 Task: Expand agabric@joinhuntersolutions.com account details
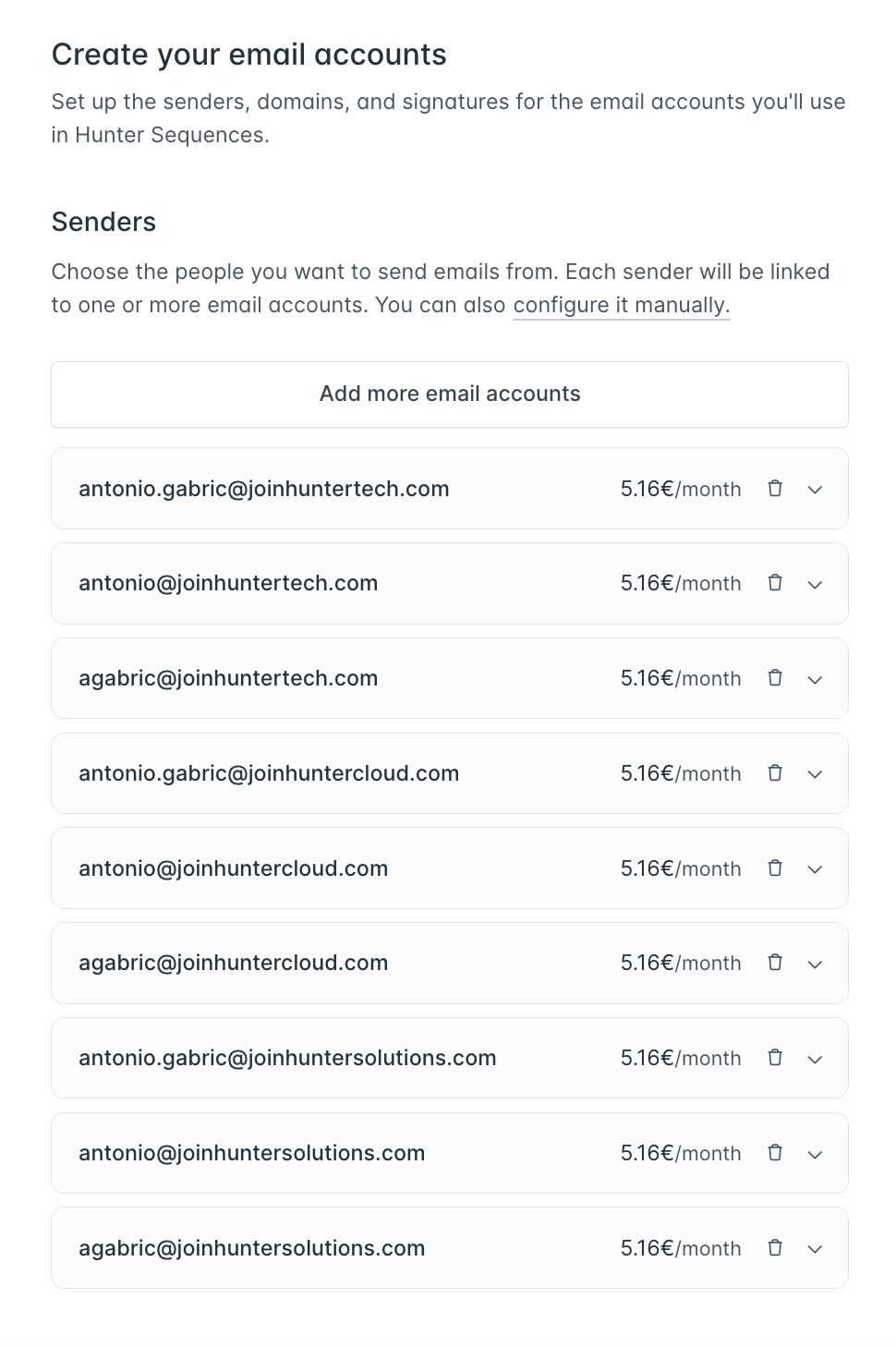[815, 1249]
